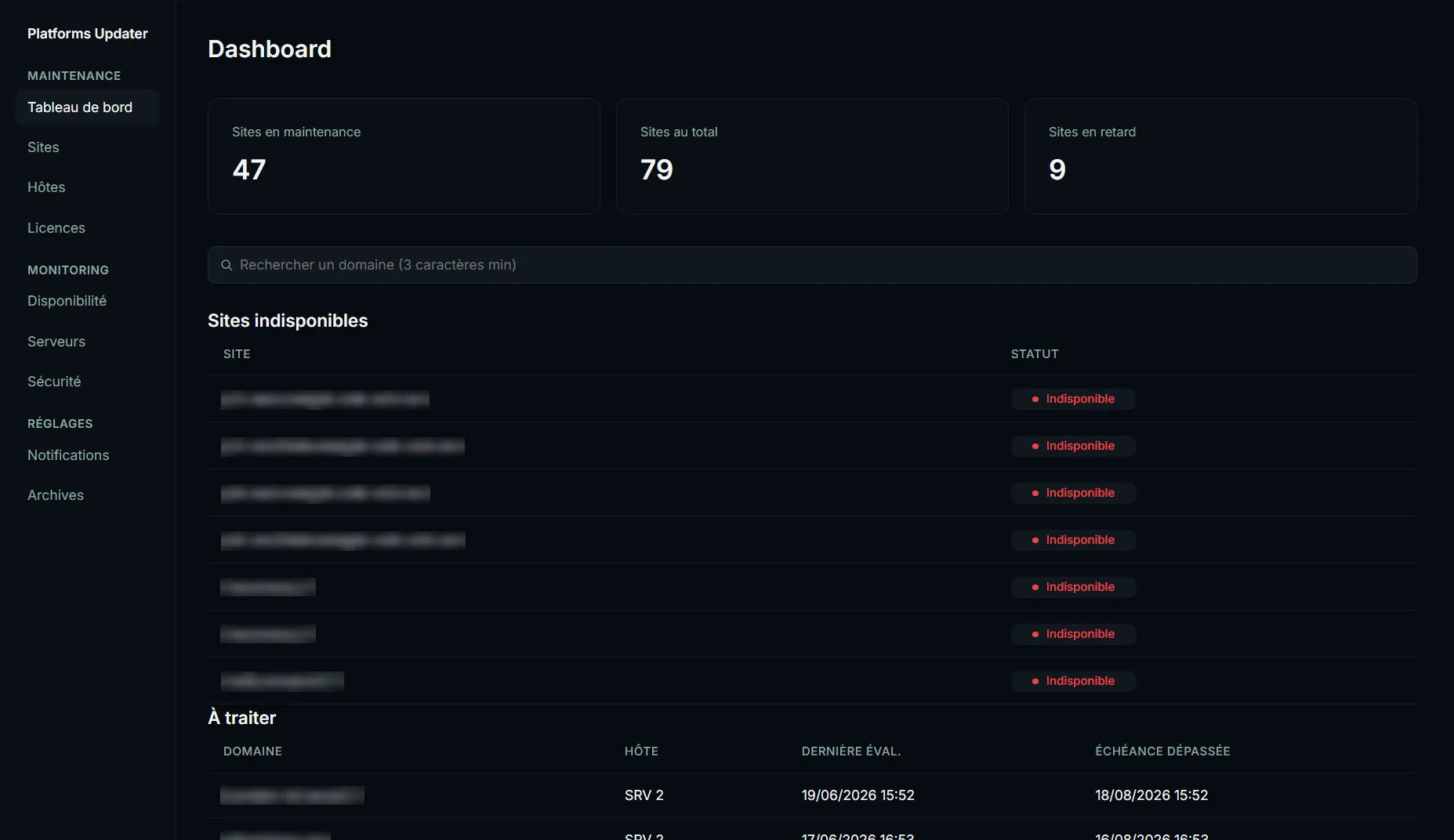Click the Platforms Updater logo title
The width and height of the screenshot is (1454, 840).
[x=88, y=34]
